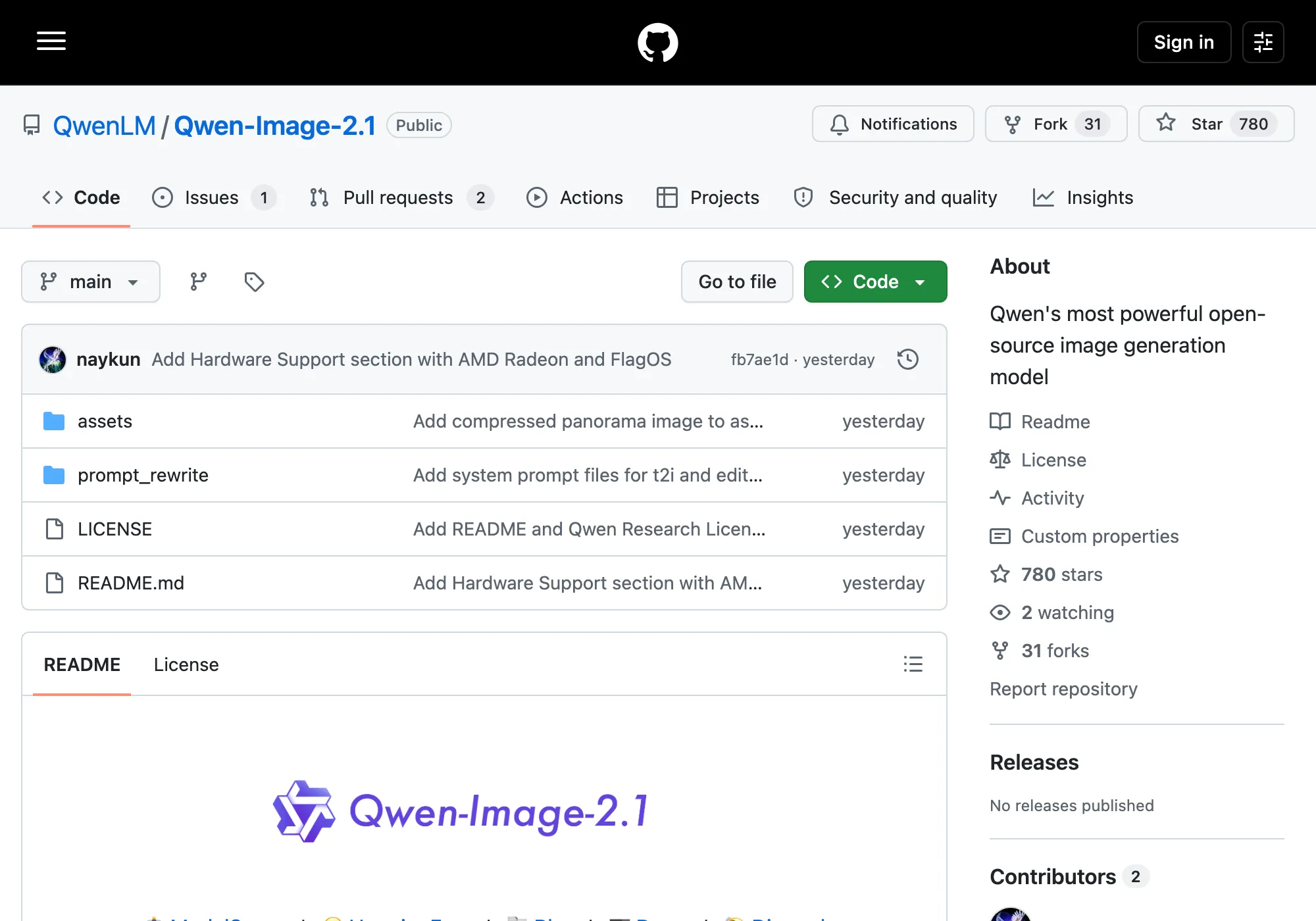Screen dimensions: 1316x921
Task: Open commit hash fb7ae1d
Action: (759, 359)
